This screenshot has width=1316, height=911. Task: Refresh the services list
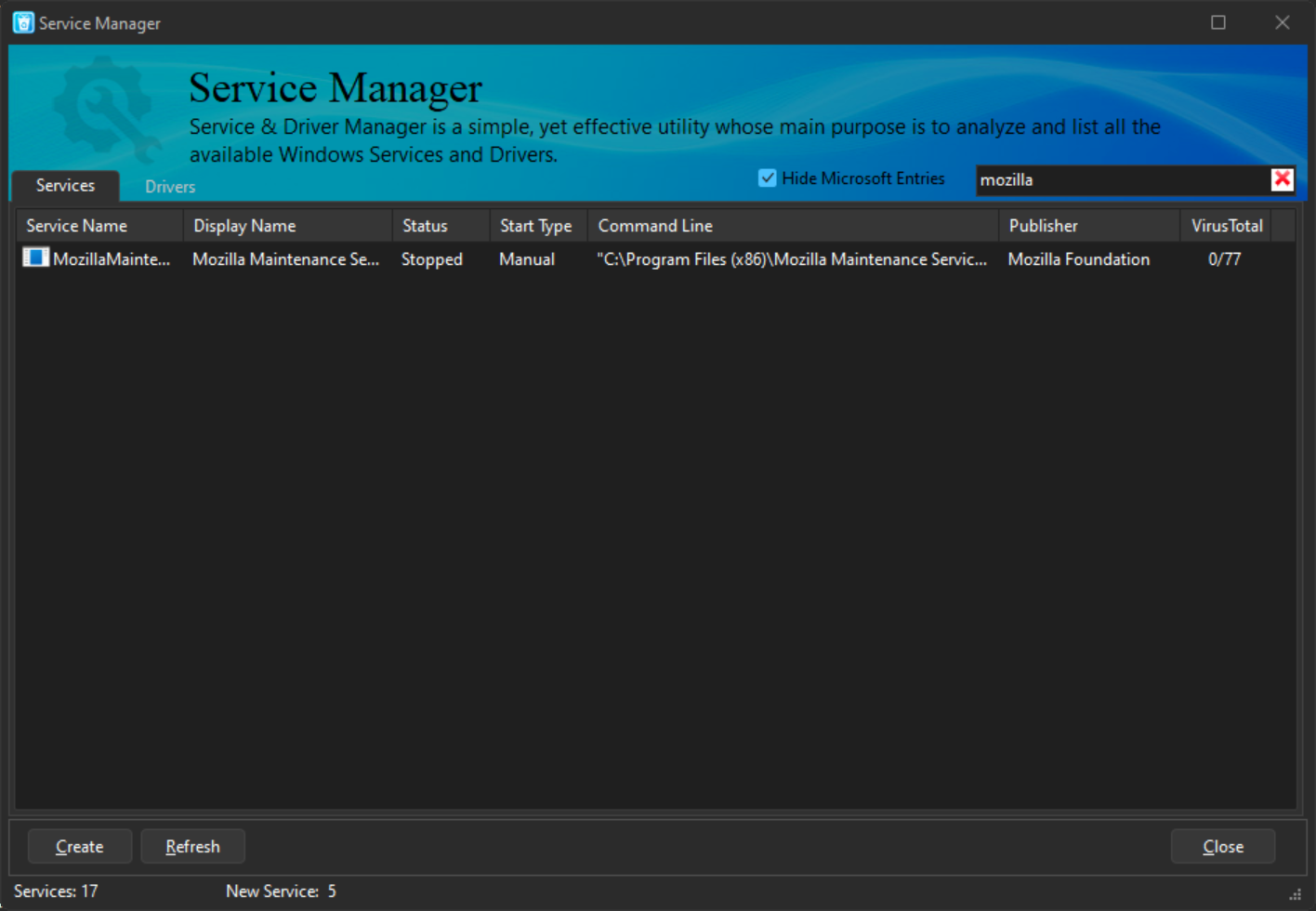[x=192, y=846]
